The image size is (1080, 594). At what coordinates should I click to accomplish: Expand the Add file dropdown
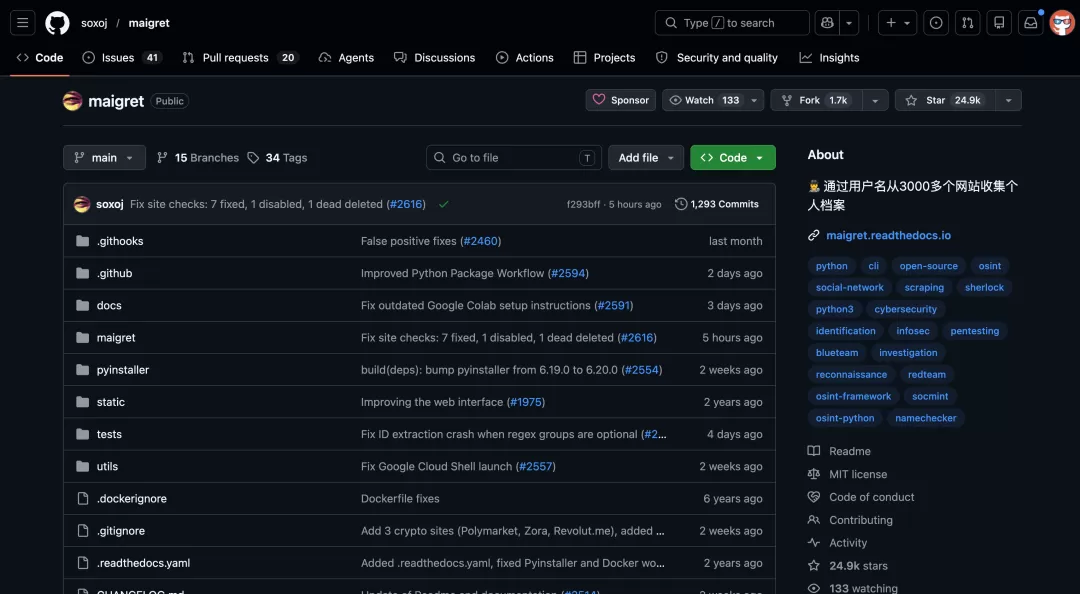[646, 158]
